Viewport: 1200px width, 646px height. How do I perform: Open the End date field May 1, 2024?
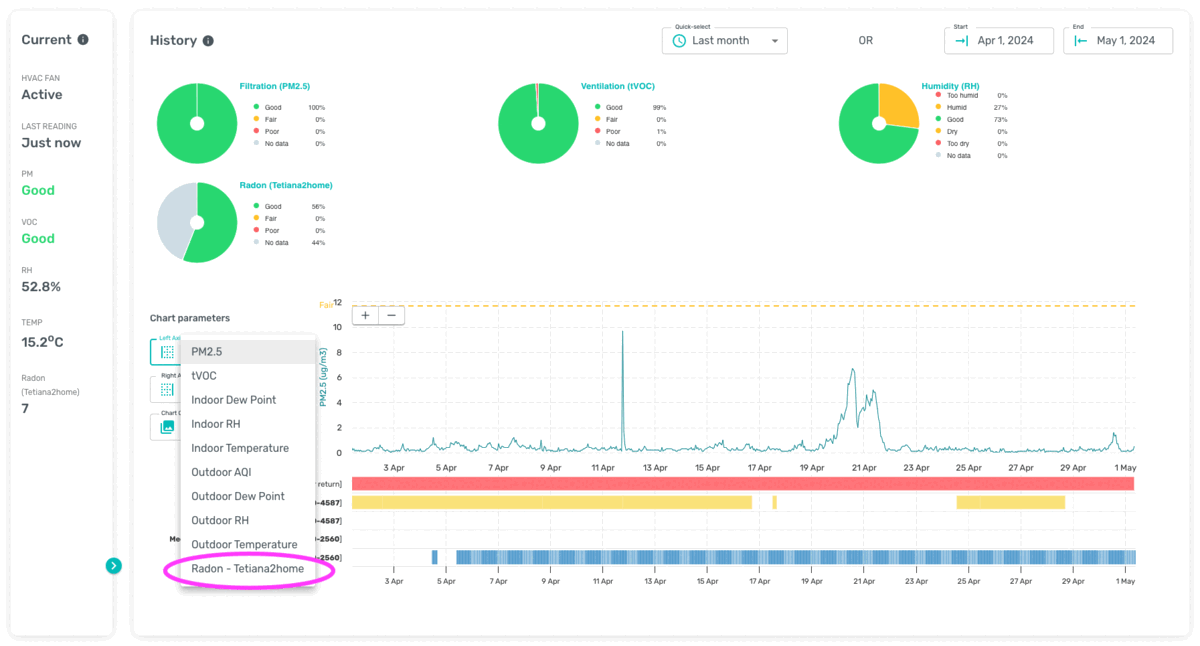pyautogui.click(x=1118, y=41)
